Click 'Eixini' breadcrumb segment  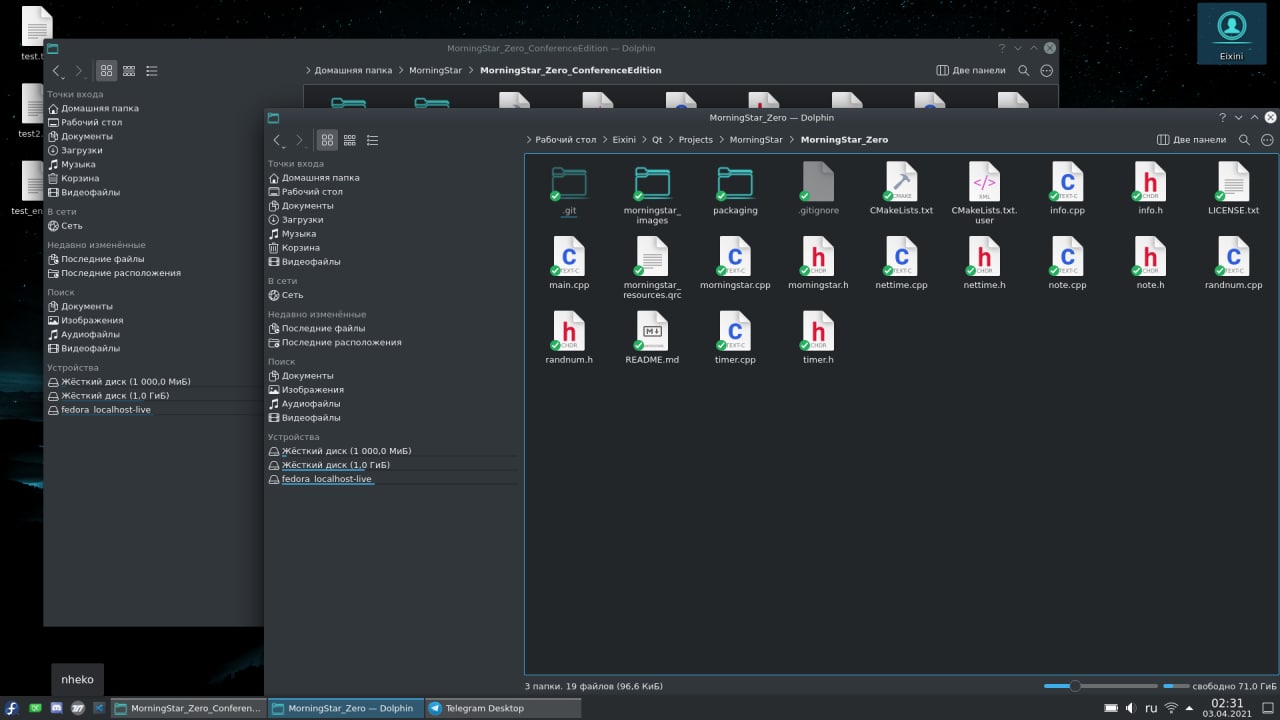pyautogui.click(x=624, y=140)
